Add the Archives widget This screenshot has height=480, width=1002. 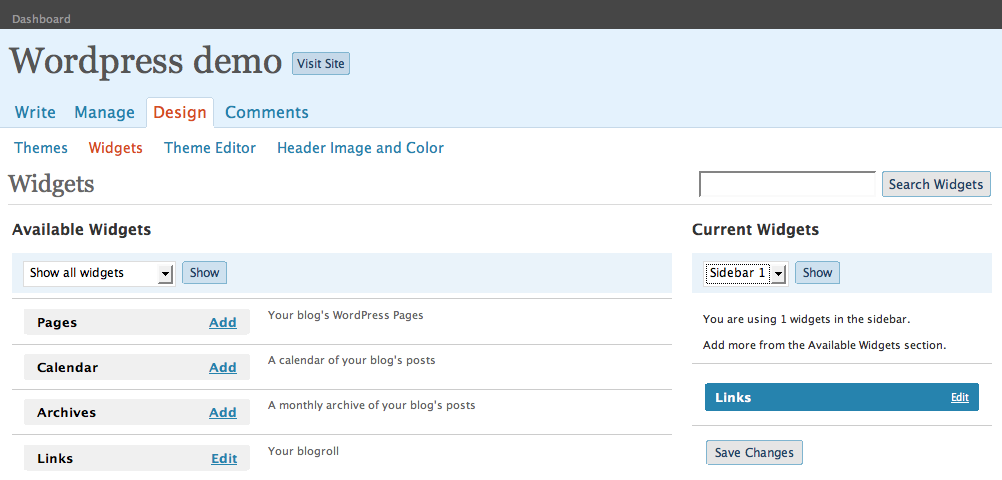[223, 413]
